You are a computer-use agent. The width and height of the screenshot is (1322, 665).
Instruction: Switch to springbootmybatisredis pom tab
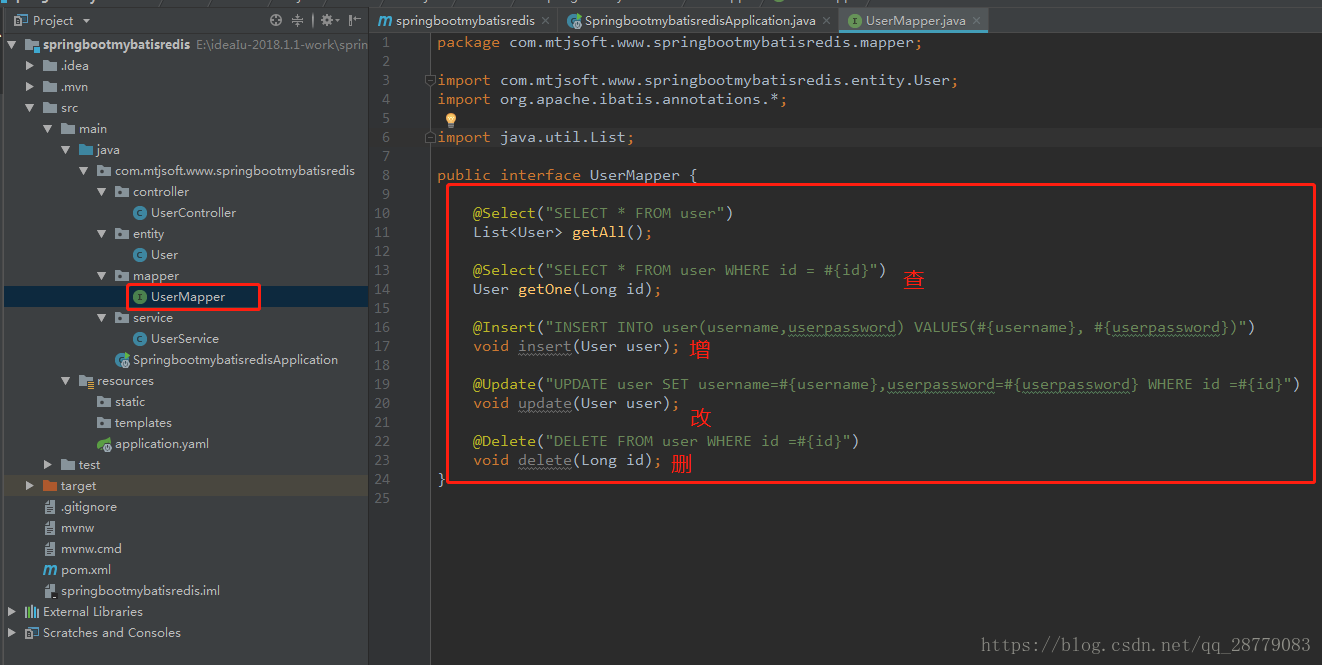(x=462, y=20)
